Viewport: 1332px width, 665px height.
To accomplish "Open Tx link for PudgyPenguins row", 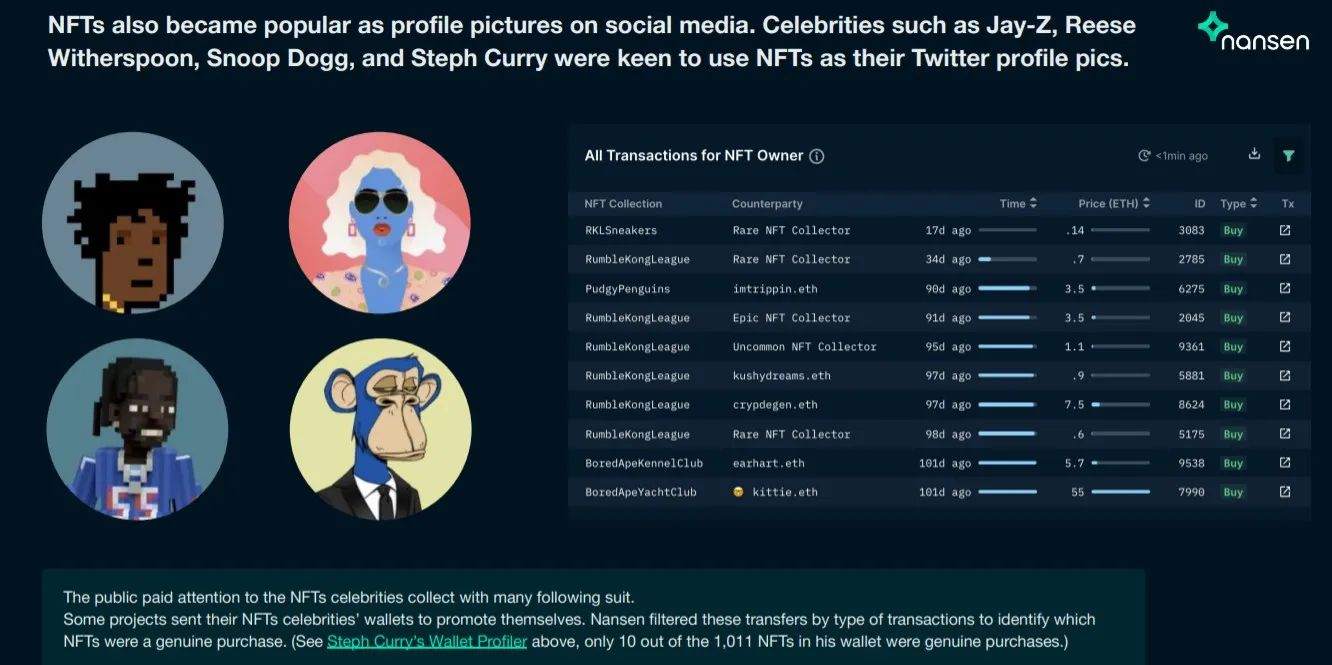I will [1285, 288].
